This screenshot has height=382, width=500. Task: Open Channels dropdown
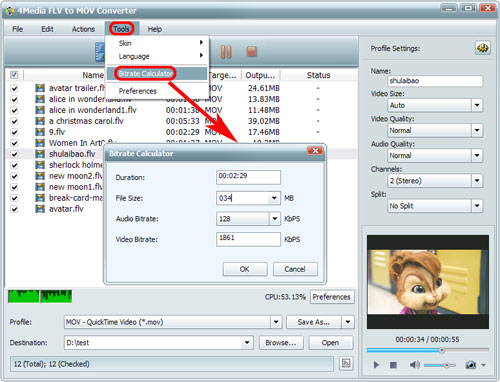[x=477, y=181]
